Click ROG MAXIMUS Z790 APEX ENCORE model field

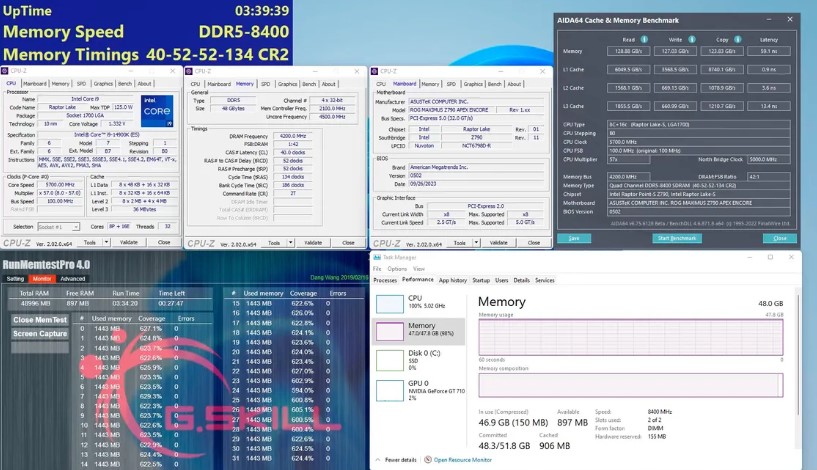(451, 110)
